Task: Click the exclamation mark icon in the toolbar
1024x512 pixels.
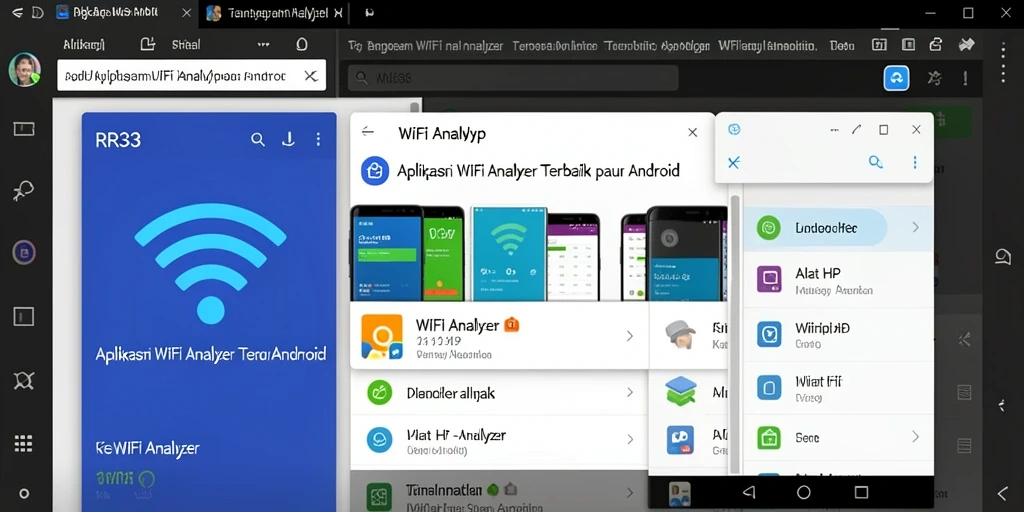Action: point(965,78)
